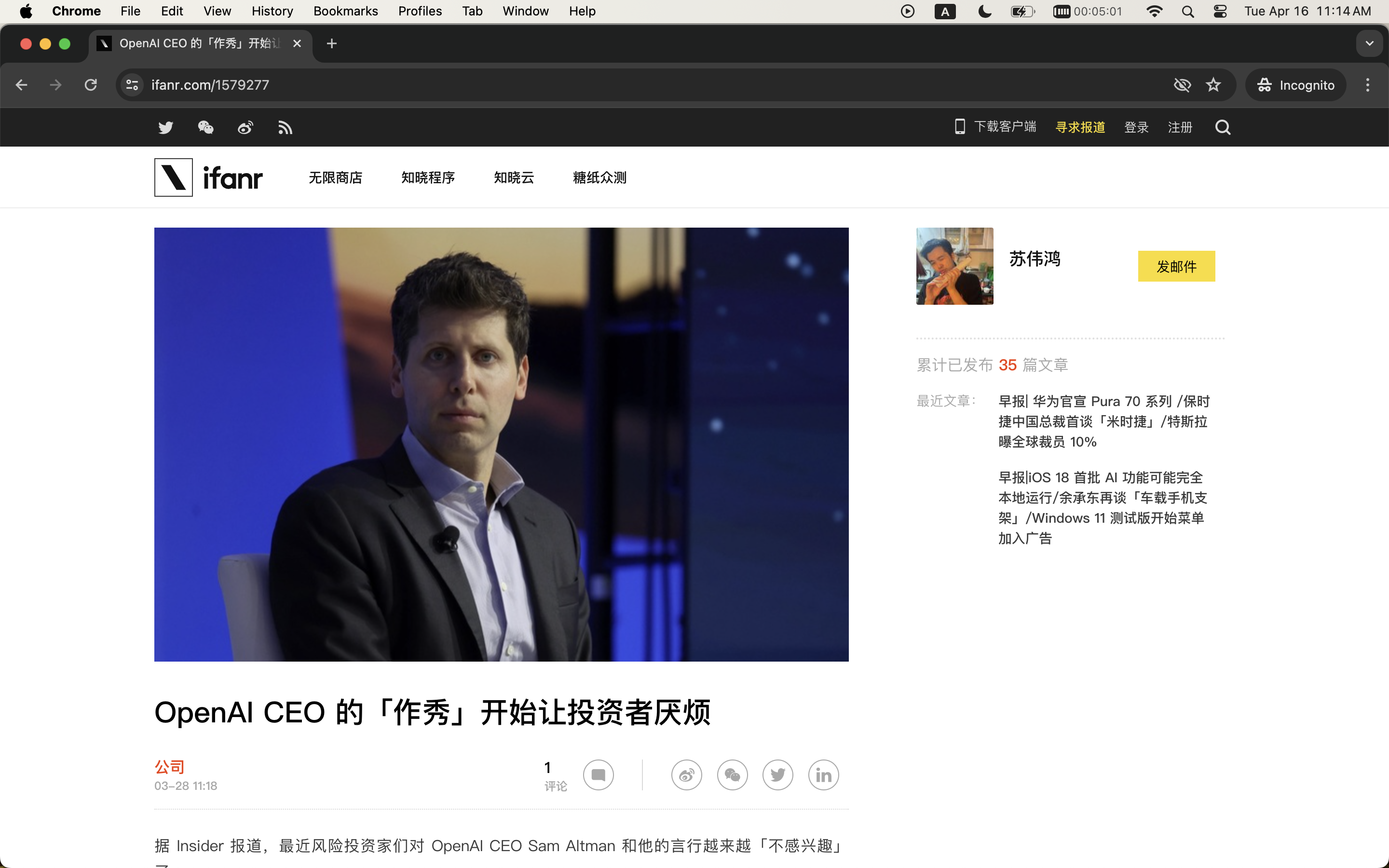Open the Window menu
The image size is (1389, 868).
coord(525,11)
